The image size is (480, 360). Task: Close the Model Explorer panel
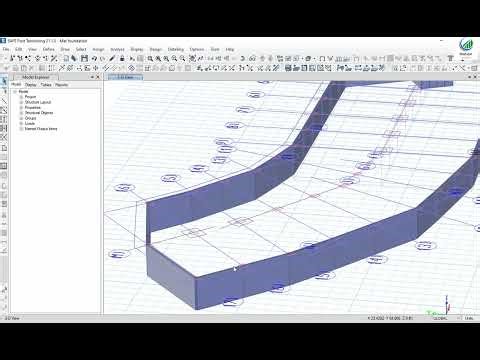98,77
